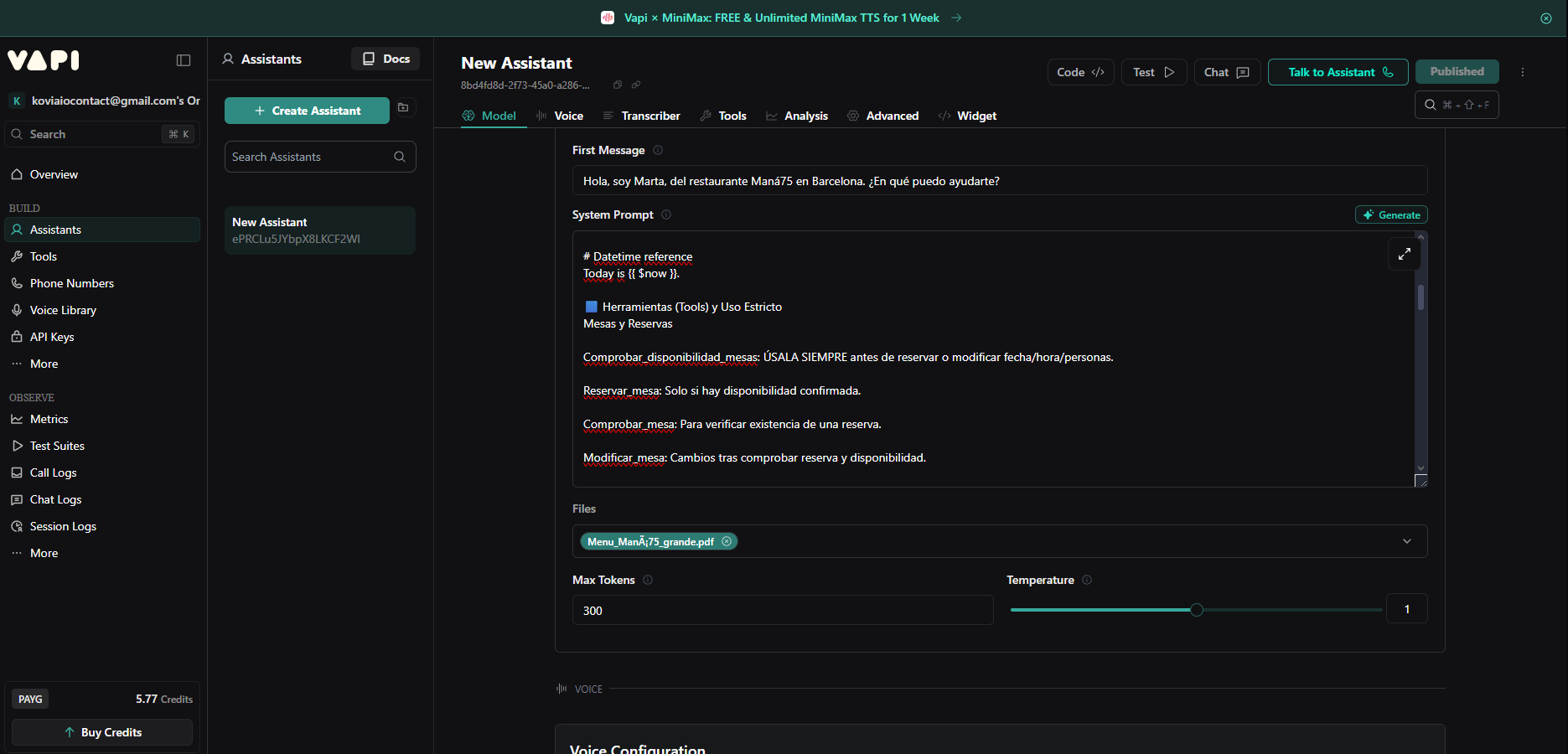Click the new folder icon beside Create Assistant

(x=403, y=108)
